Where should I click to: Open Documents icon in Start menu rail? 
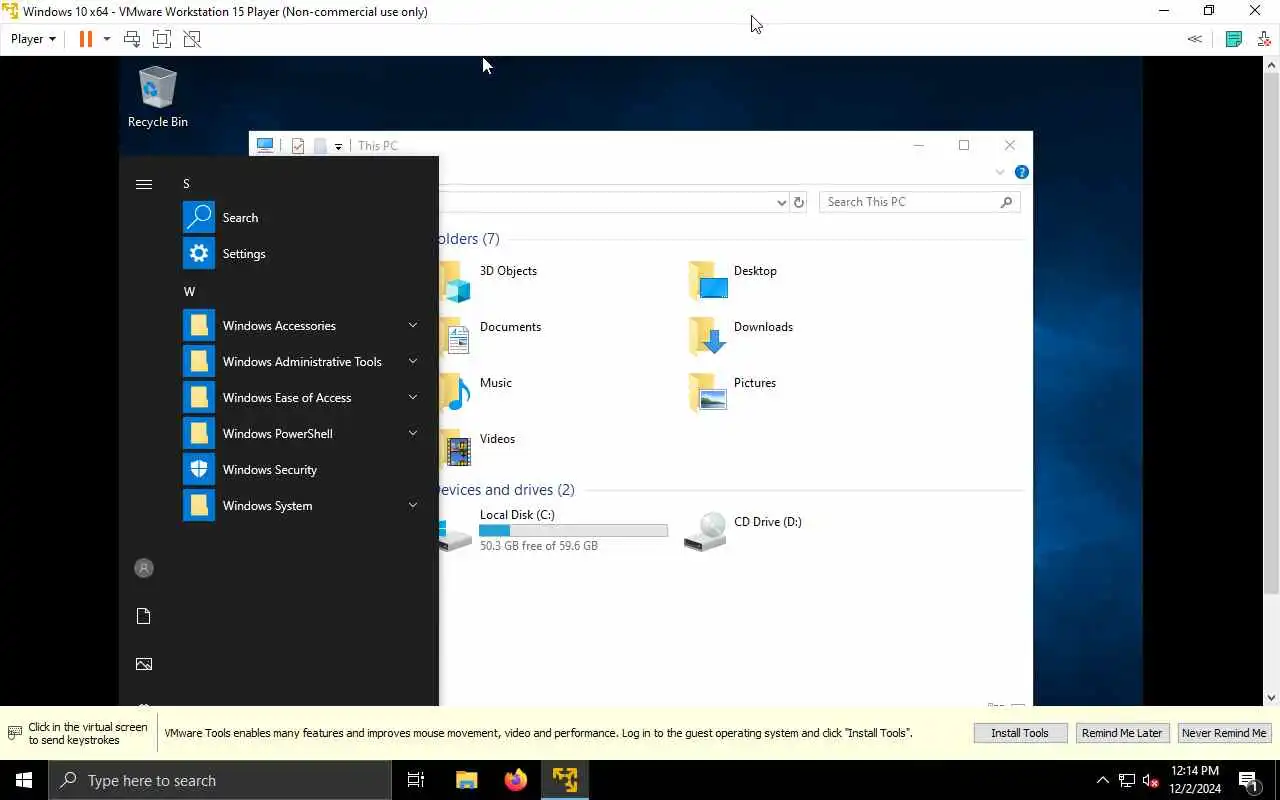144,616
